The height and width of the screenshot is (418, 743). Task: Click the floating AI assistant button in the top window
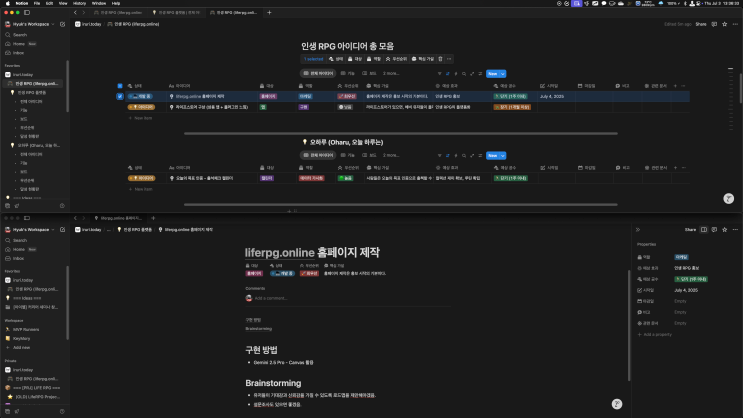[728, 199]
